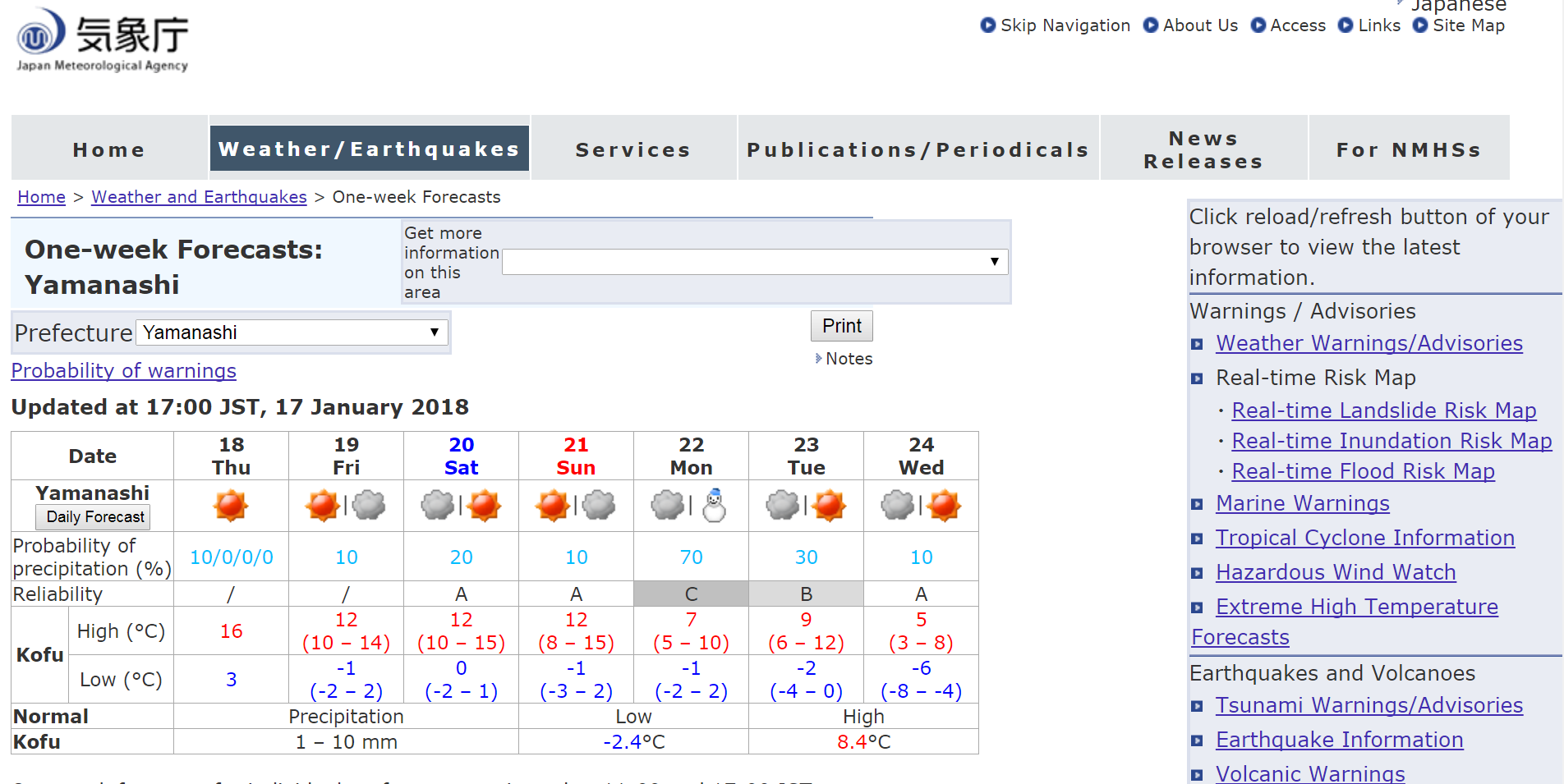Click the bullet icon beside Marine Warnings

click(1198, 504)
